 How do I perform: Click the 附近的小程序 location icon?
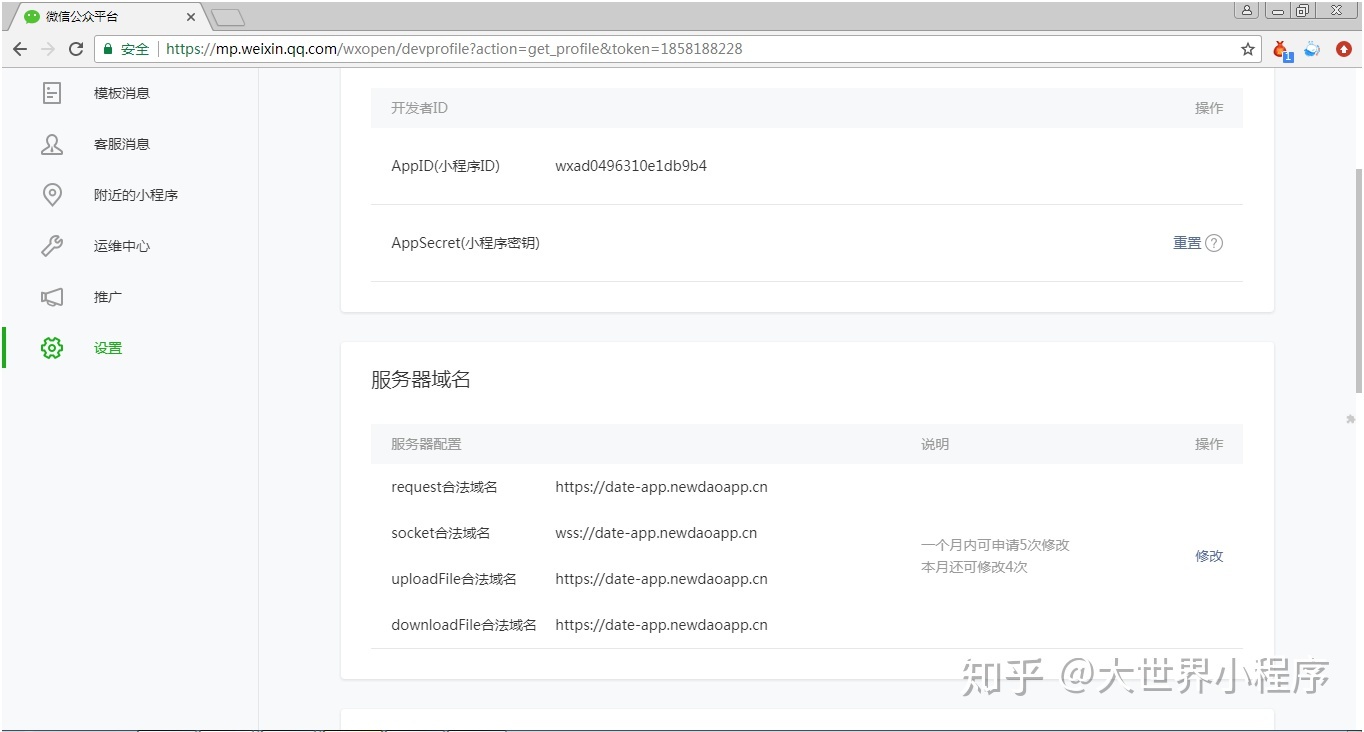(x=52, y=194)
